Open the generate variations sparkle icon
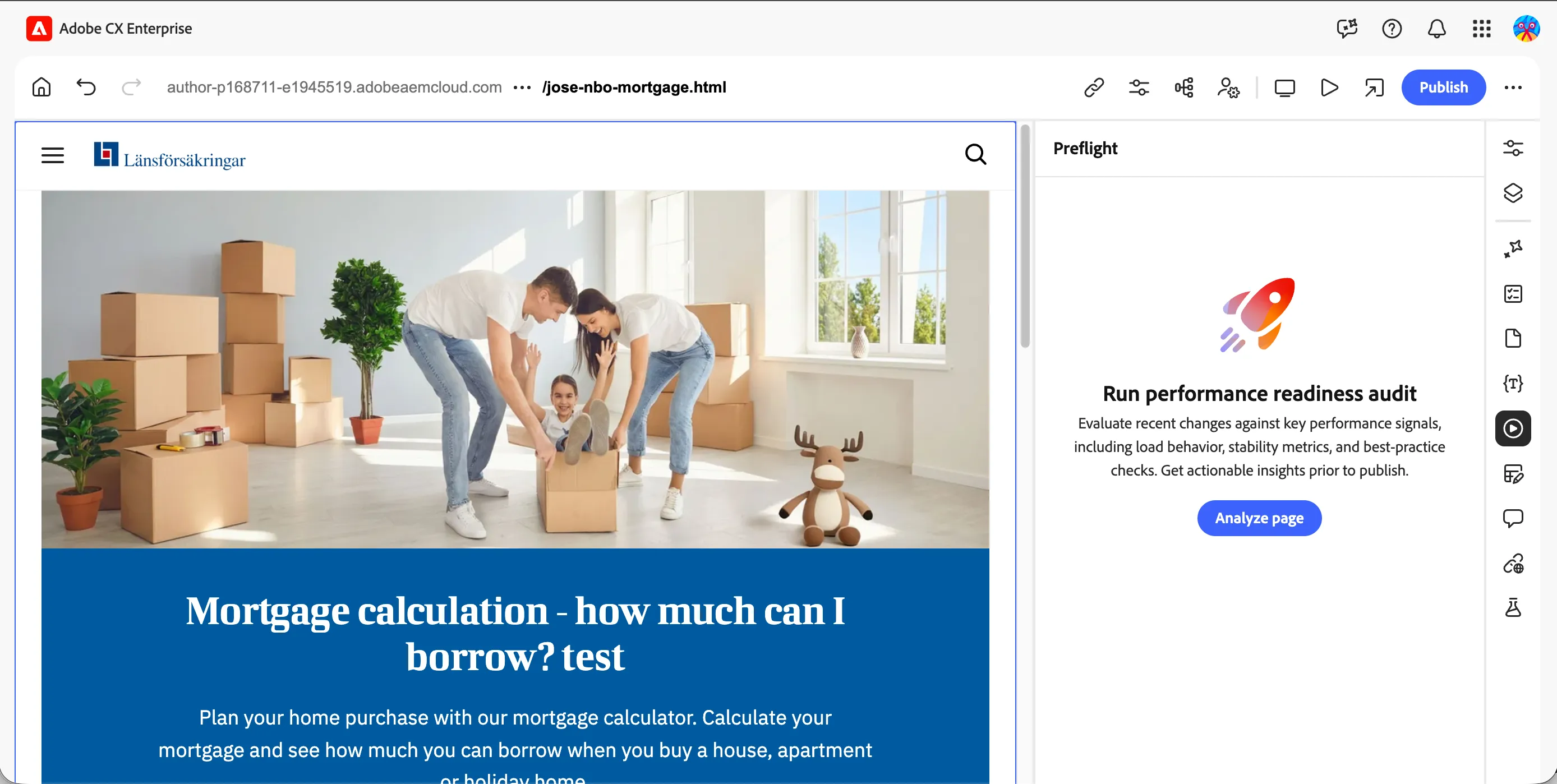This screenshot has height=784, width=1557. [x=1513, y=248]
